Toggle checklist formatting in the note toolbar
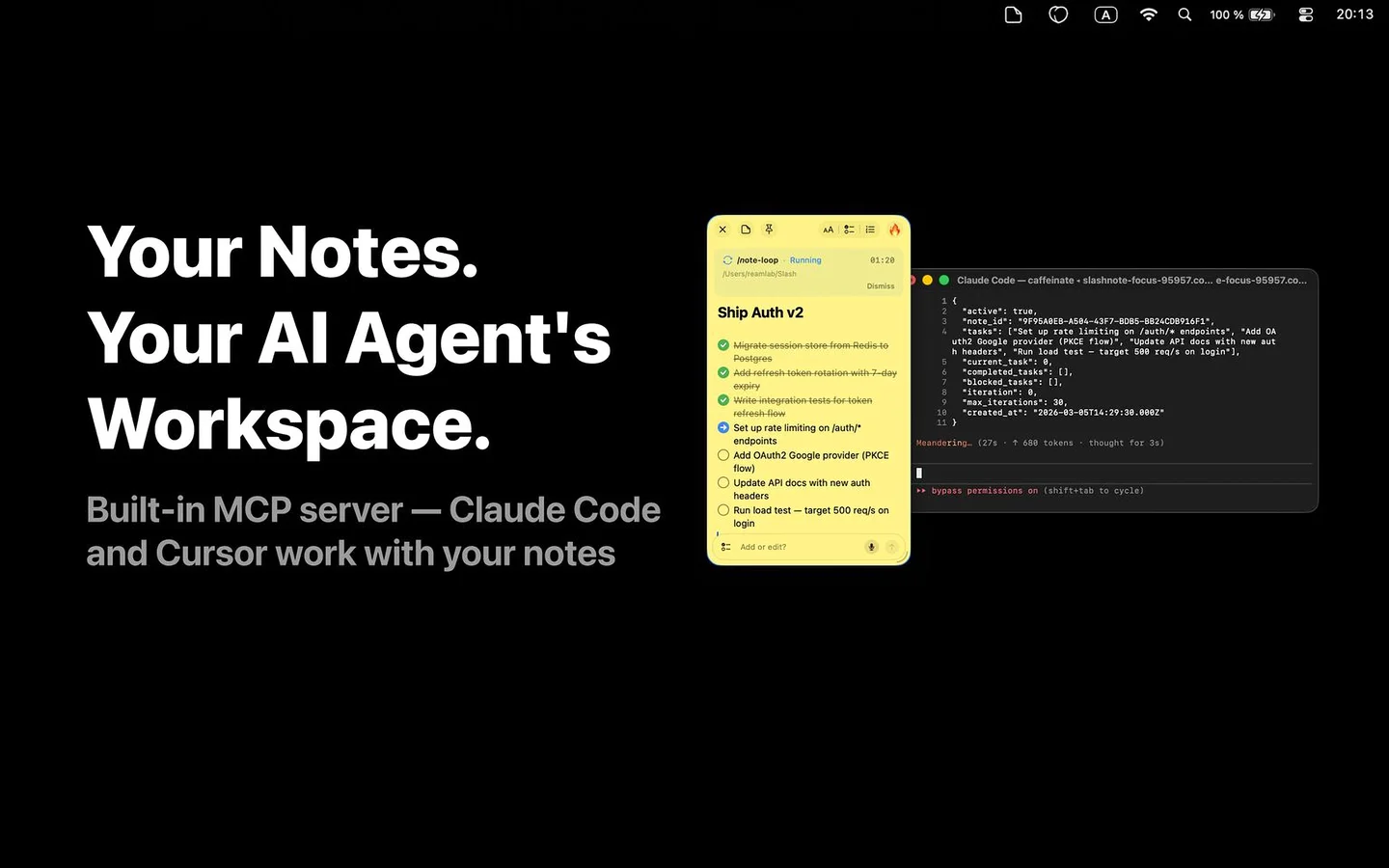The height and width of the screenshot is (868, 1389). tap(849, 230)
